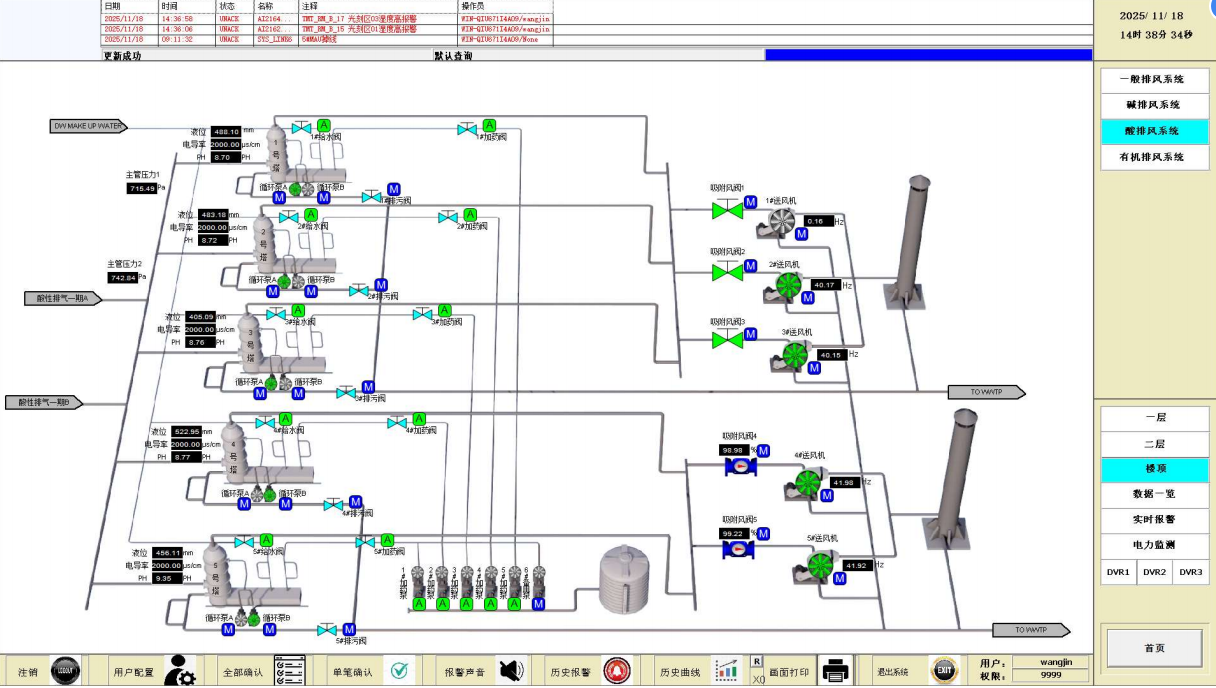
Task: Open 历史报警 red alarm bell icon
Action: (x=616, y=671)
